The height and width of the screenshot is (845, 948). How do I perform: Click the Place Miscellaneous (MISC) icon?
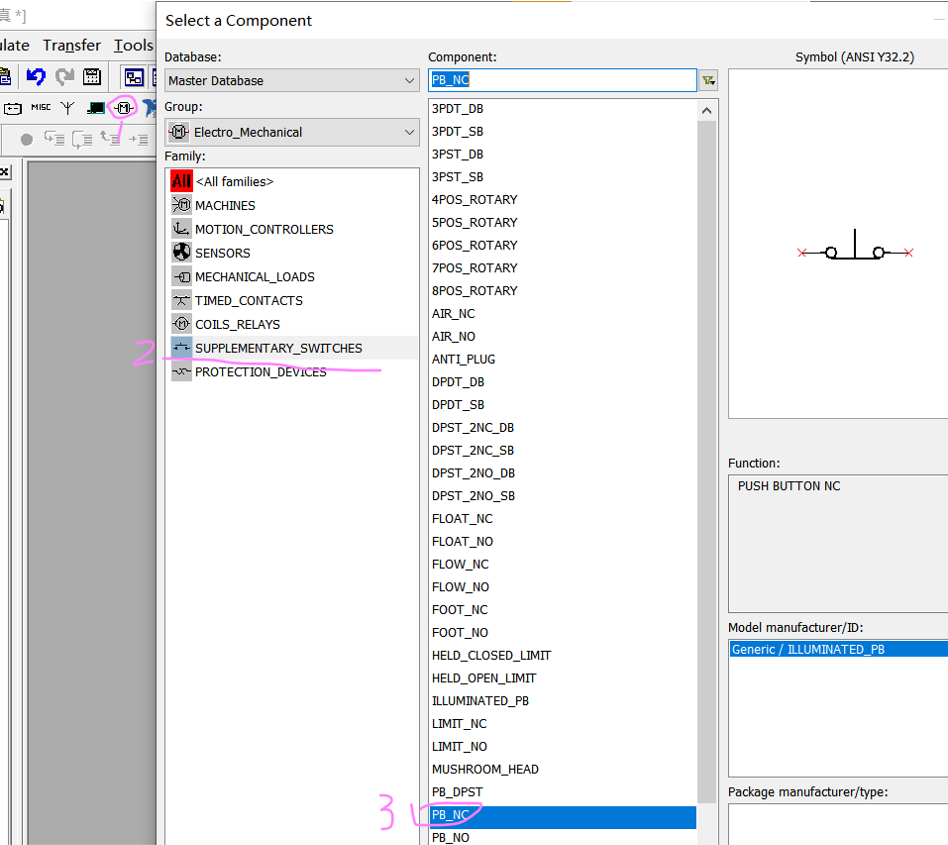(x=41, y=108)
